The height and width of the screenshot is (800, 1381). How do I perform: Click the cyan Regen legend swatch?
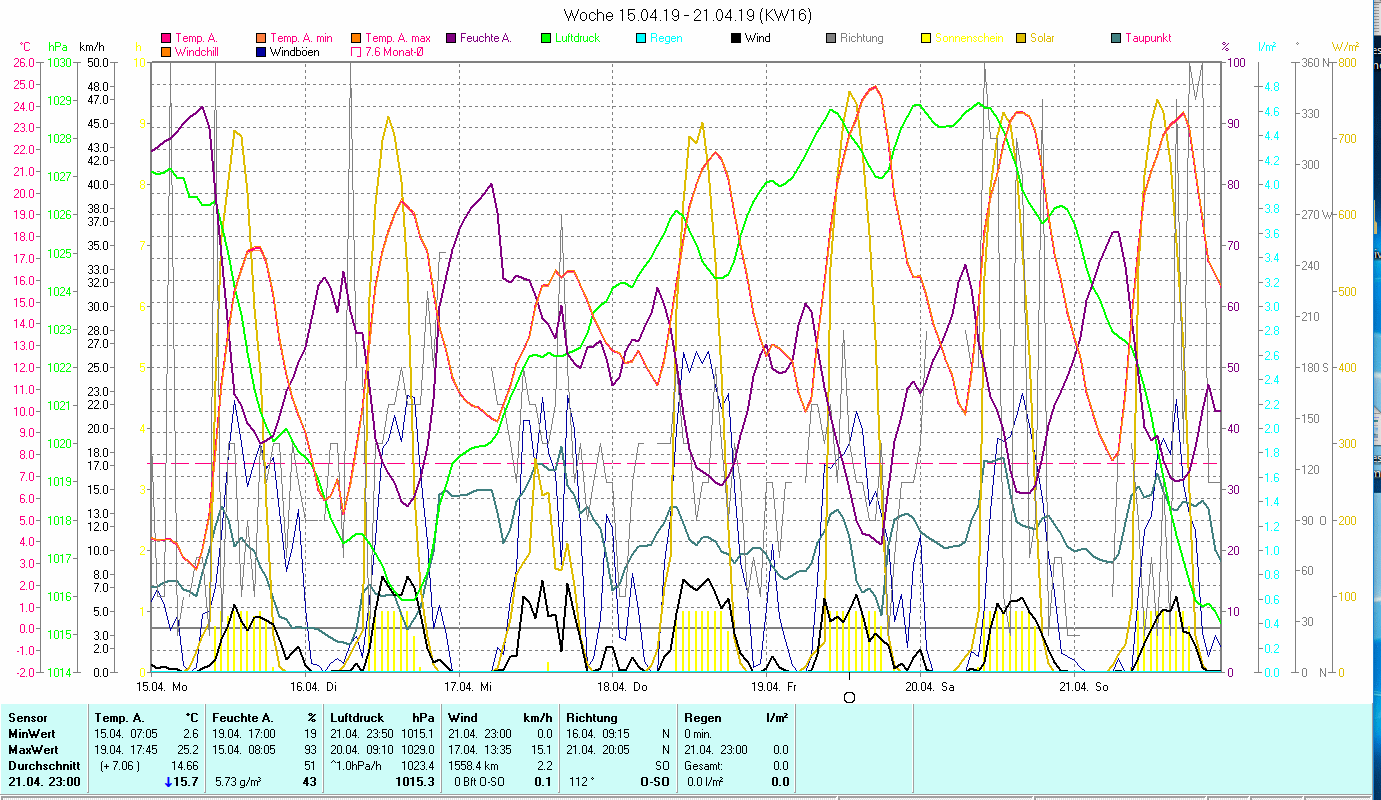click(641, 38)
